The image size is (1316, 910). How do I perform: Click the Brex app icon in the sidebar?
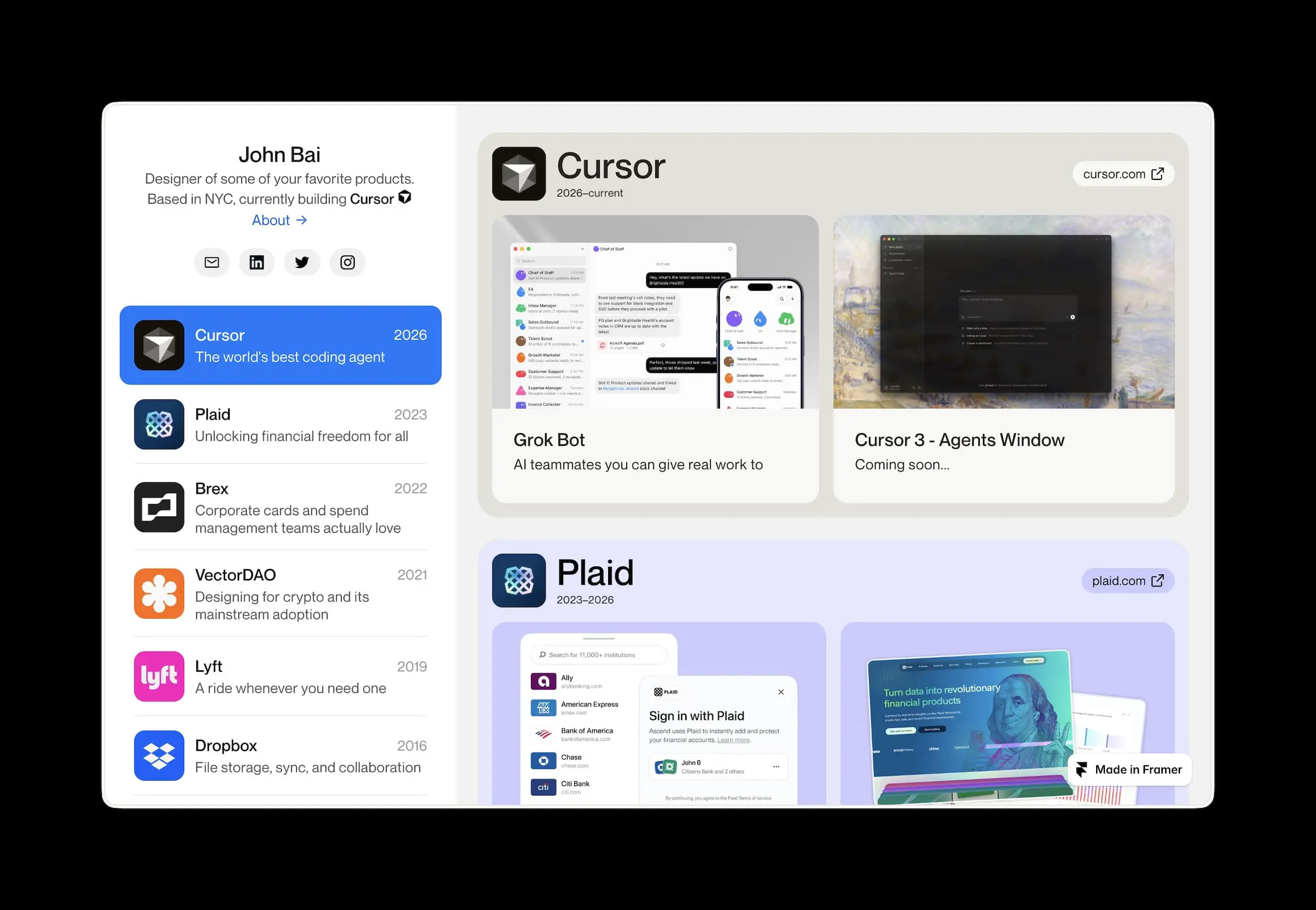tap(159, 507)
